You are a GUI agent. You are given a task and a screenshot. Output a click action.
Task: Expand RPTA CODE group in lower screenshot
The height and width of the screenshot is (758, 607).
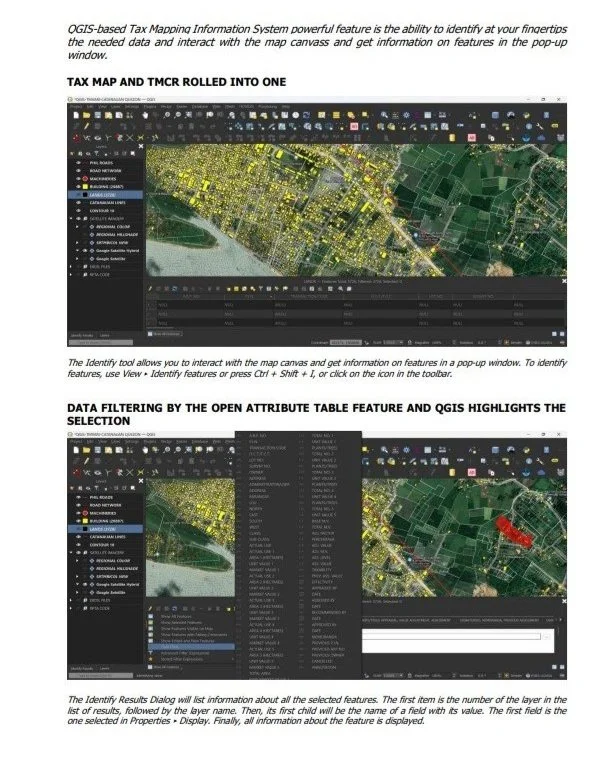[72, 608]
